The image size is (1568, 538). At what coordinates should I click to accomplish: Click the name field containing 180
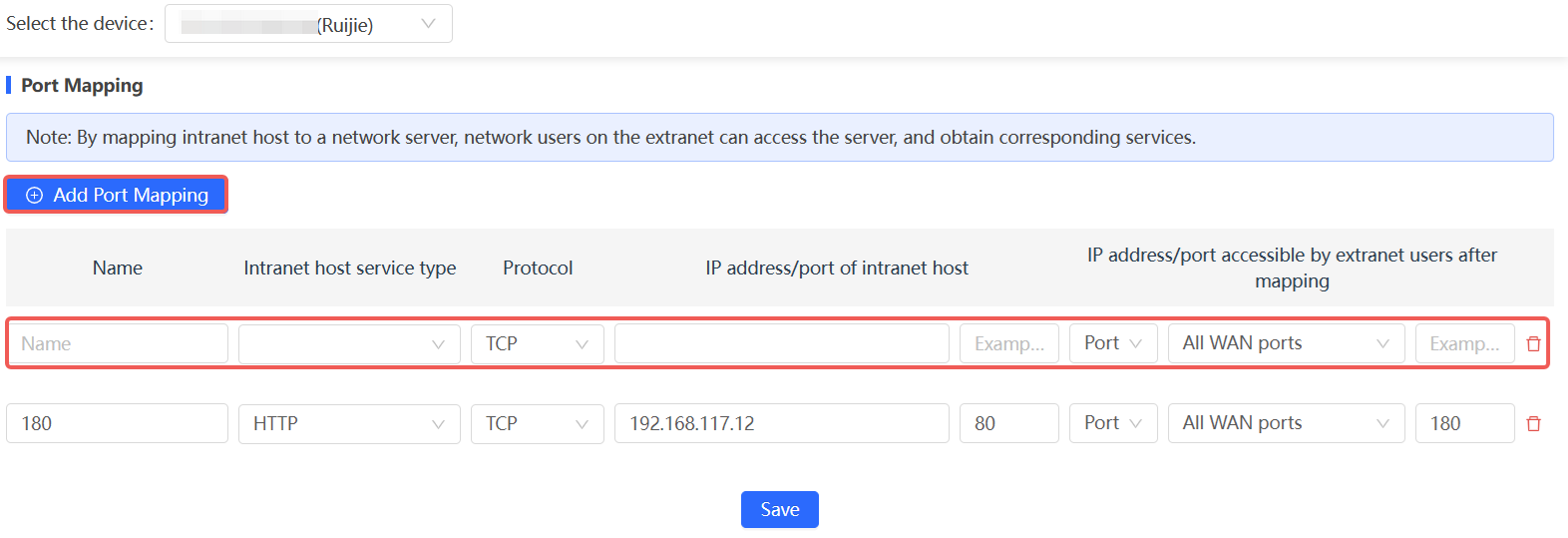tap(118, 423)
